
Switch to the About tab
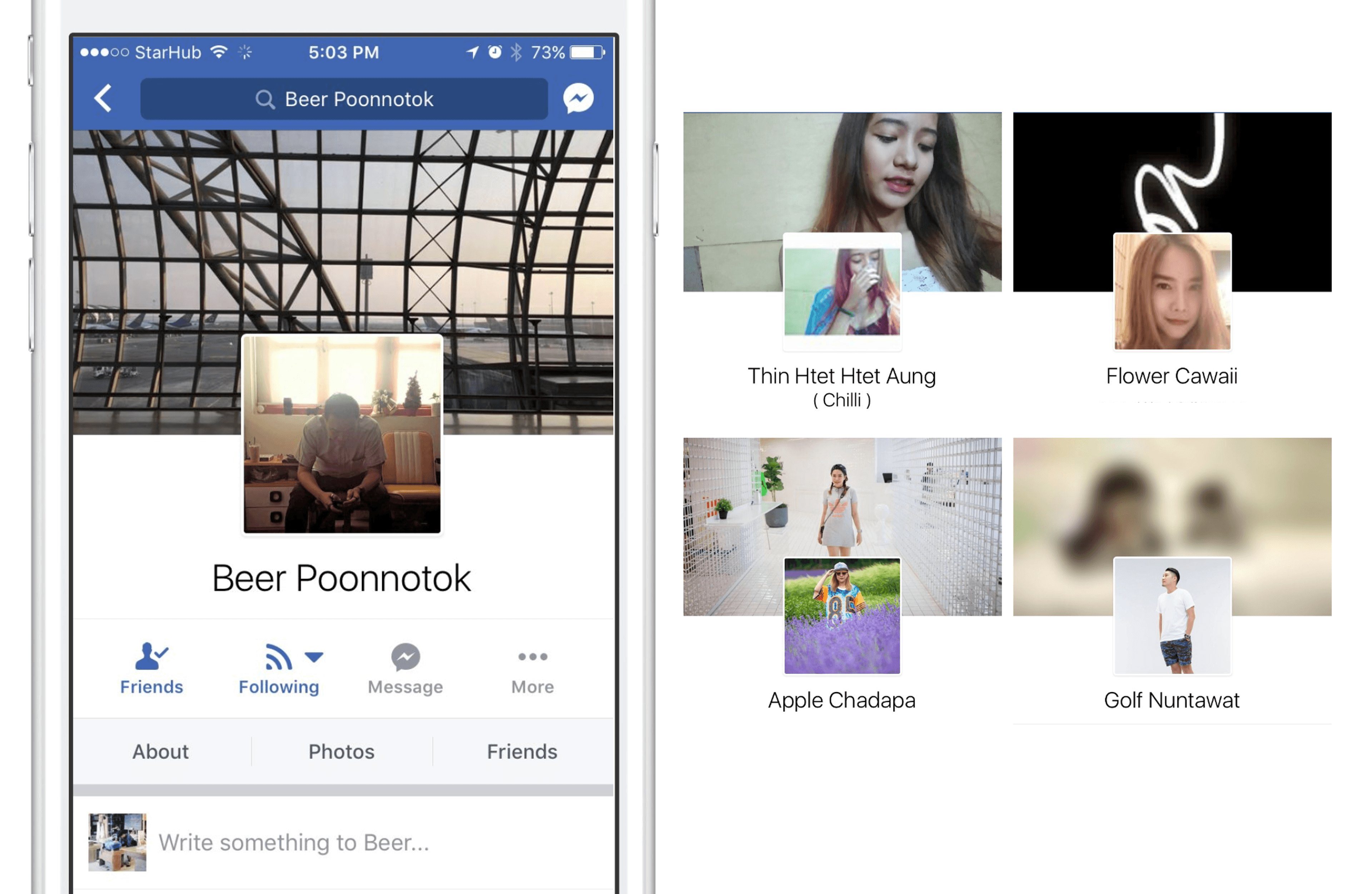click(161, 751)
